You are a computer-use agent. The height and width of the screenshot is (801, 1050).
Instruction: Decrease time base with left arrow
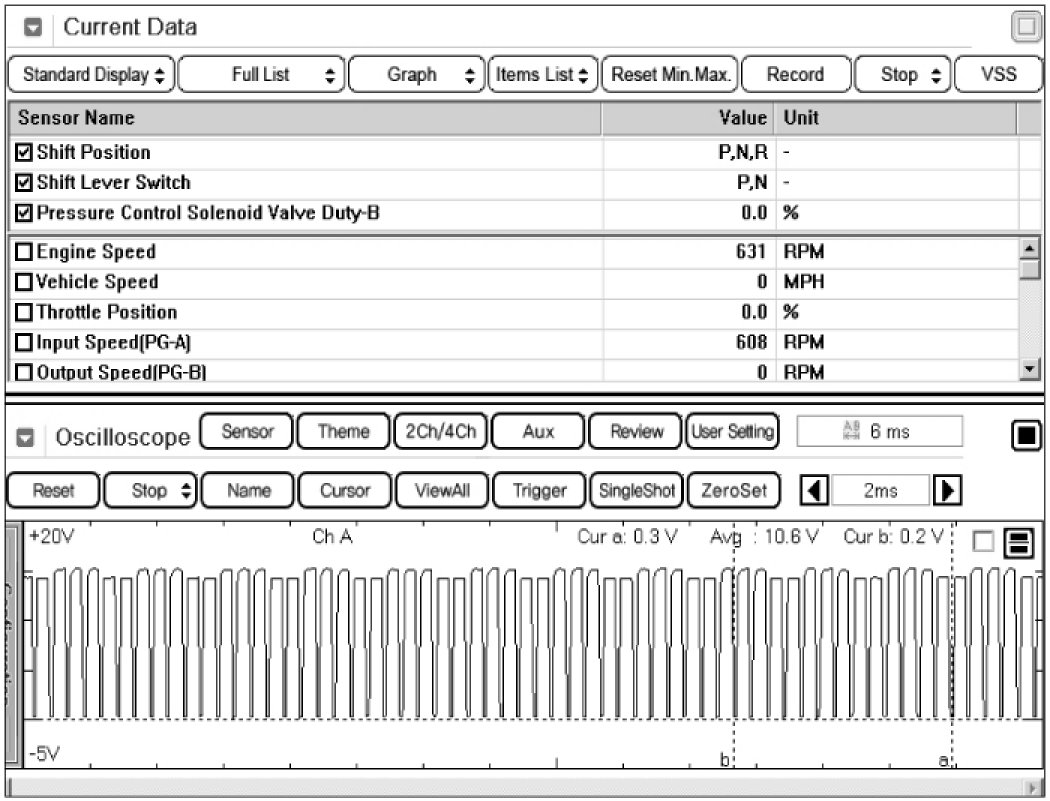tap(817, 491)
